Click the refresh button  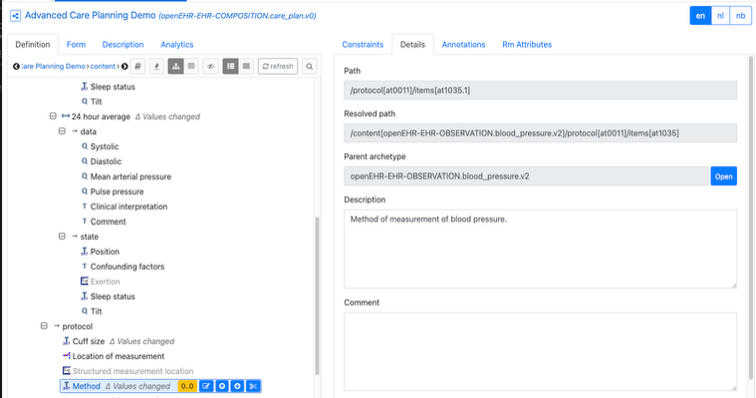point(278,67)
